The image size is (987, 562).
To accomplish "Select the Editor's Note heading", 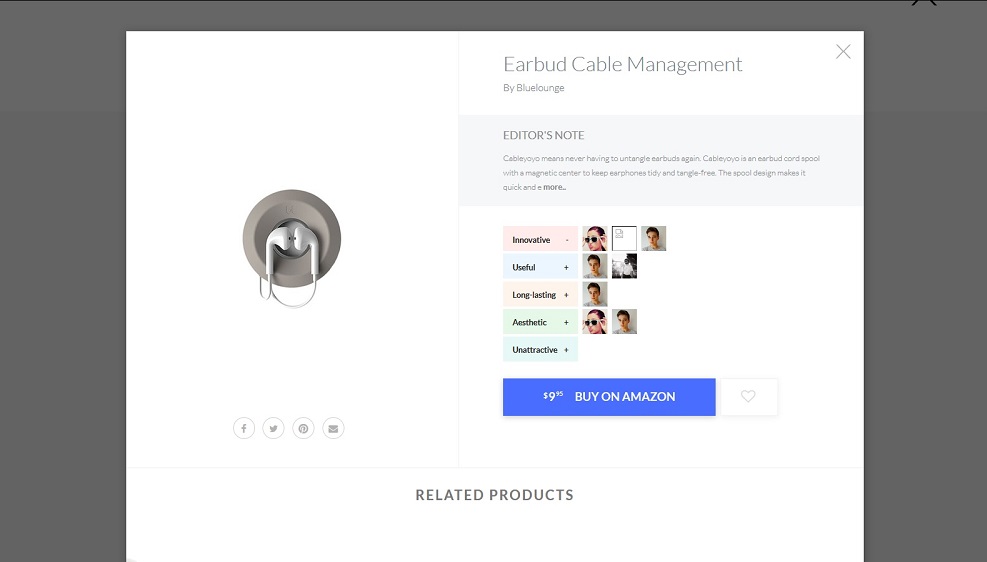I will [x=543, y=135].
